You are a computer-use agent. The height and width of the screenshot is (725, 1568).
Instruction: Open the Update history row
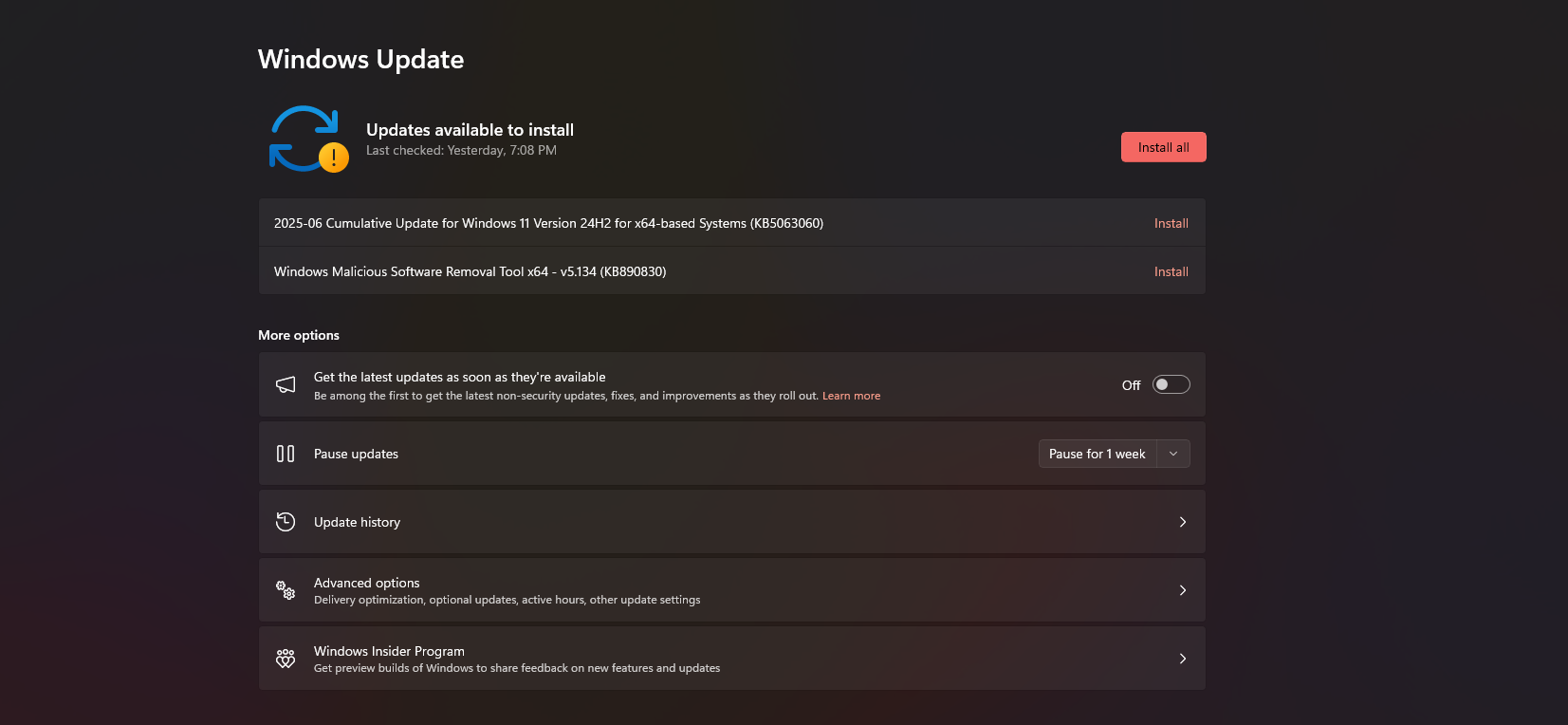coord(731,522)
